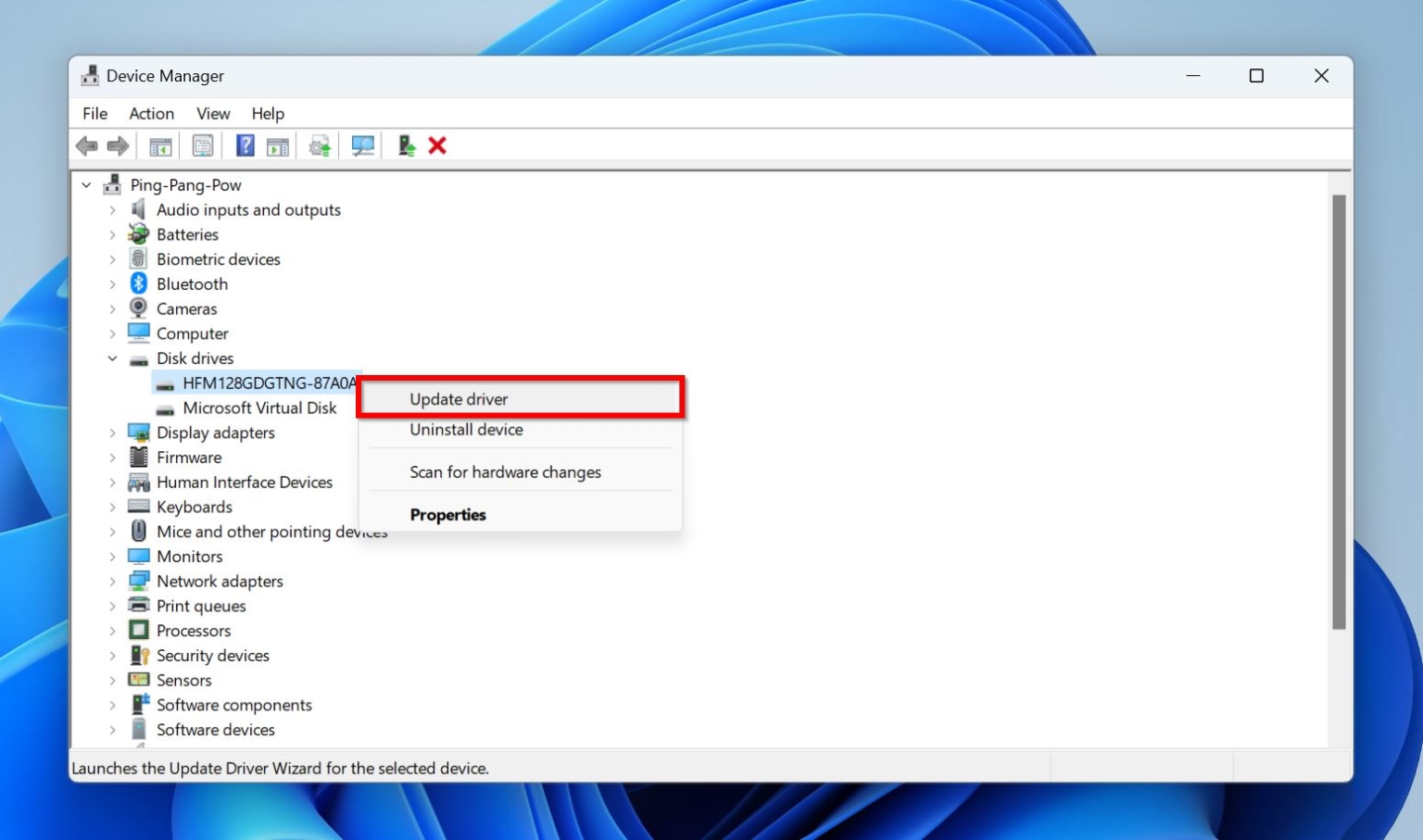Click the Properties toolbar icon
1423x840 pixels.
coord(202,145)
